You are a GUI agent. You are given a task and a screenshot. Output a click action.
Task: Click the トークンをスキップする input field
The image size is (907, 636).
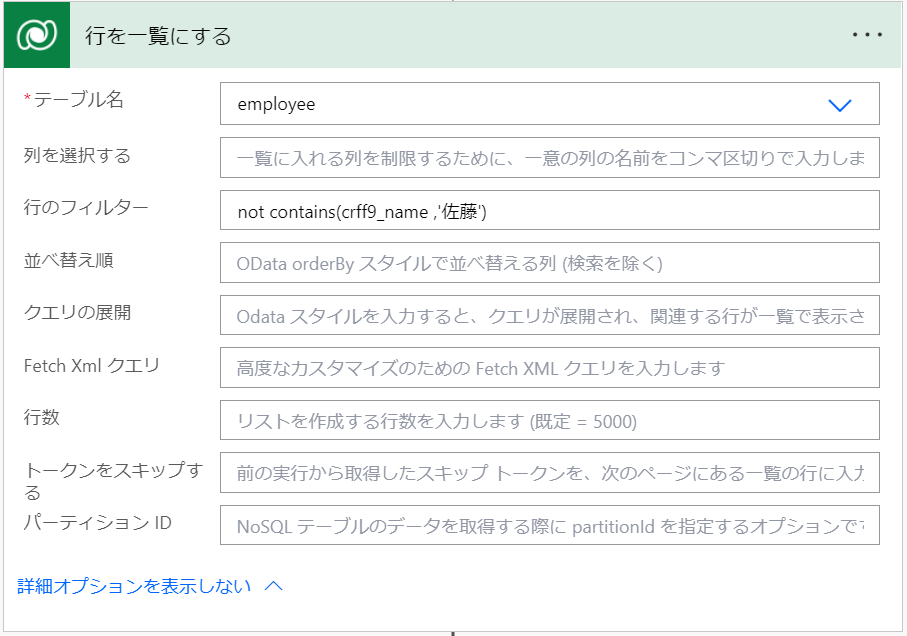point(550,473)
